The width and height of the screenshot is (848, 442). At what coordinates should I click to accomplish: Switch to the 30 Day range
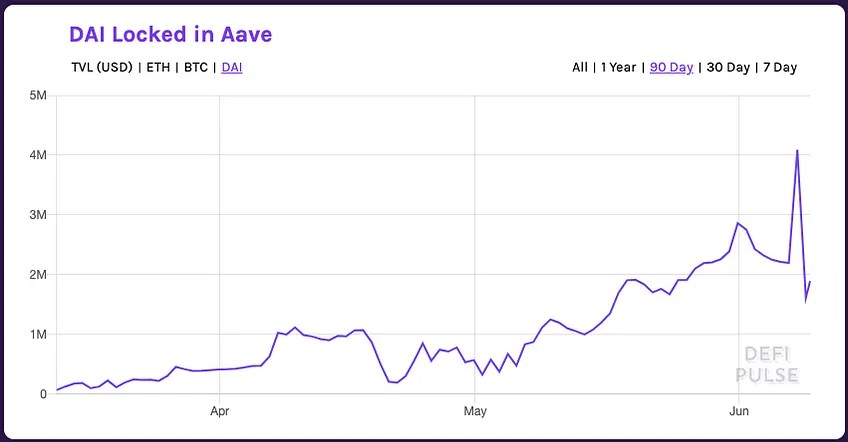tap(728, 68)
